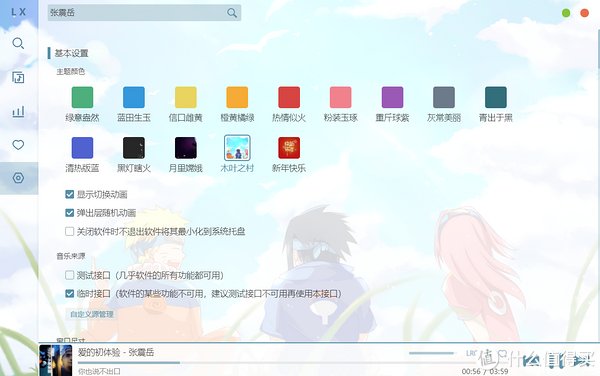600x376 pixels.
Task: Uncheck 弹出层随机动画 checkbox
Action: tap(69, 213)
